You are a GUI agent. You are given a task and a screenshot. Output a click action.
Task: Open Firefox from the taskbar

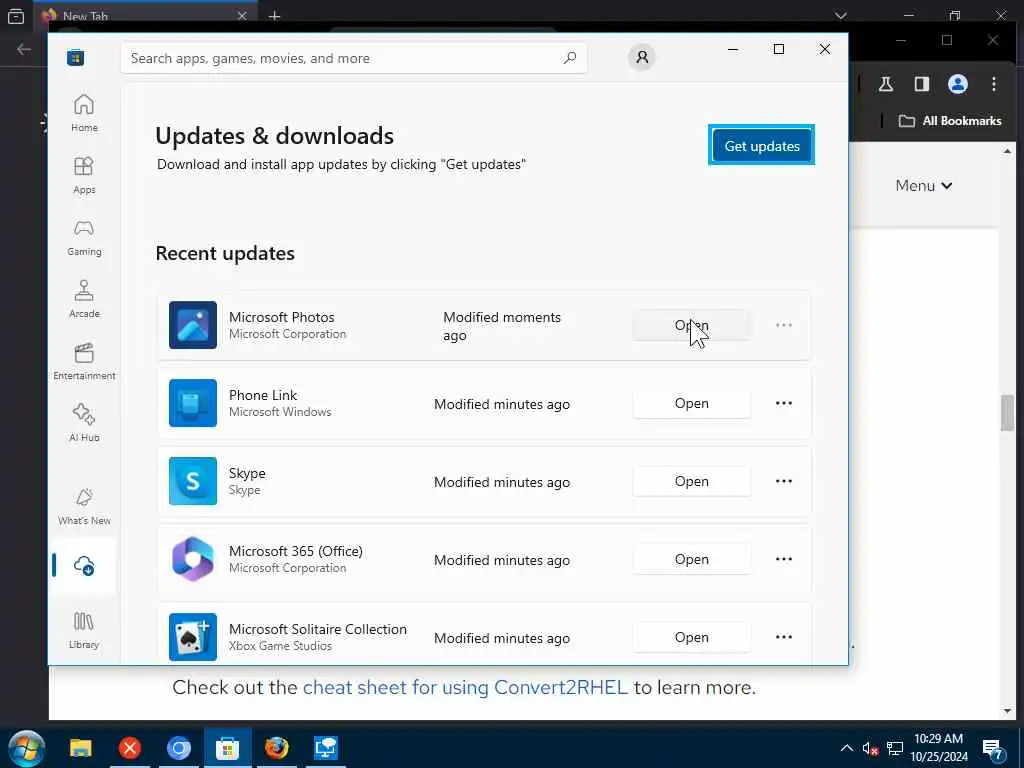276,748
